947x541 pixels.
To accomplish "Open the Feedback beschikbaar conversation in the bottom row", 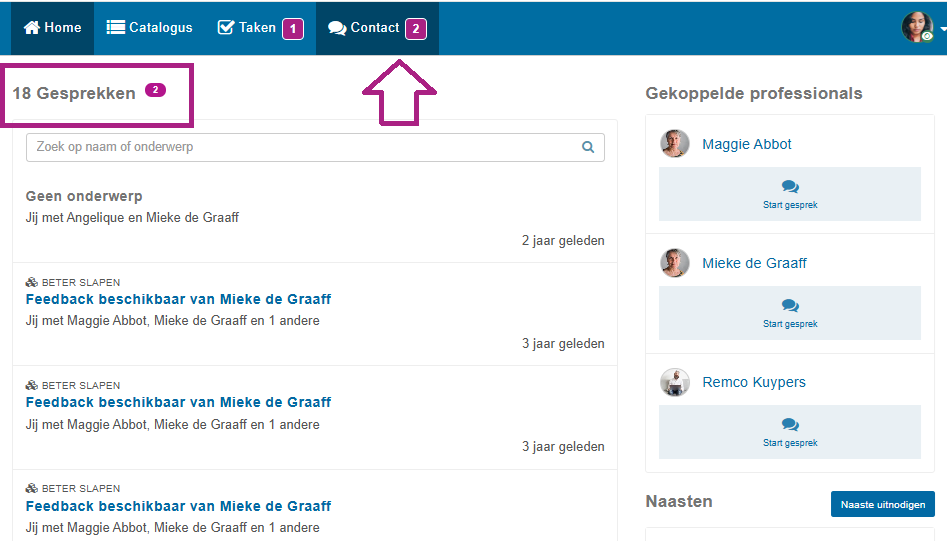I will [x=178, y=506].
